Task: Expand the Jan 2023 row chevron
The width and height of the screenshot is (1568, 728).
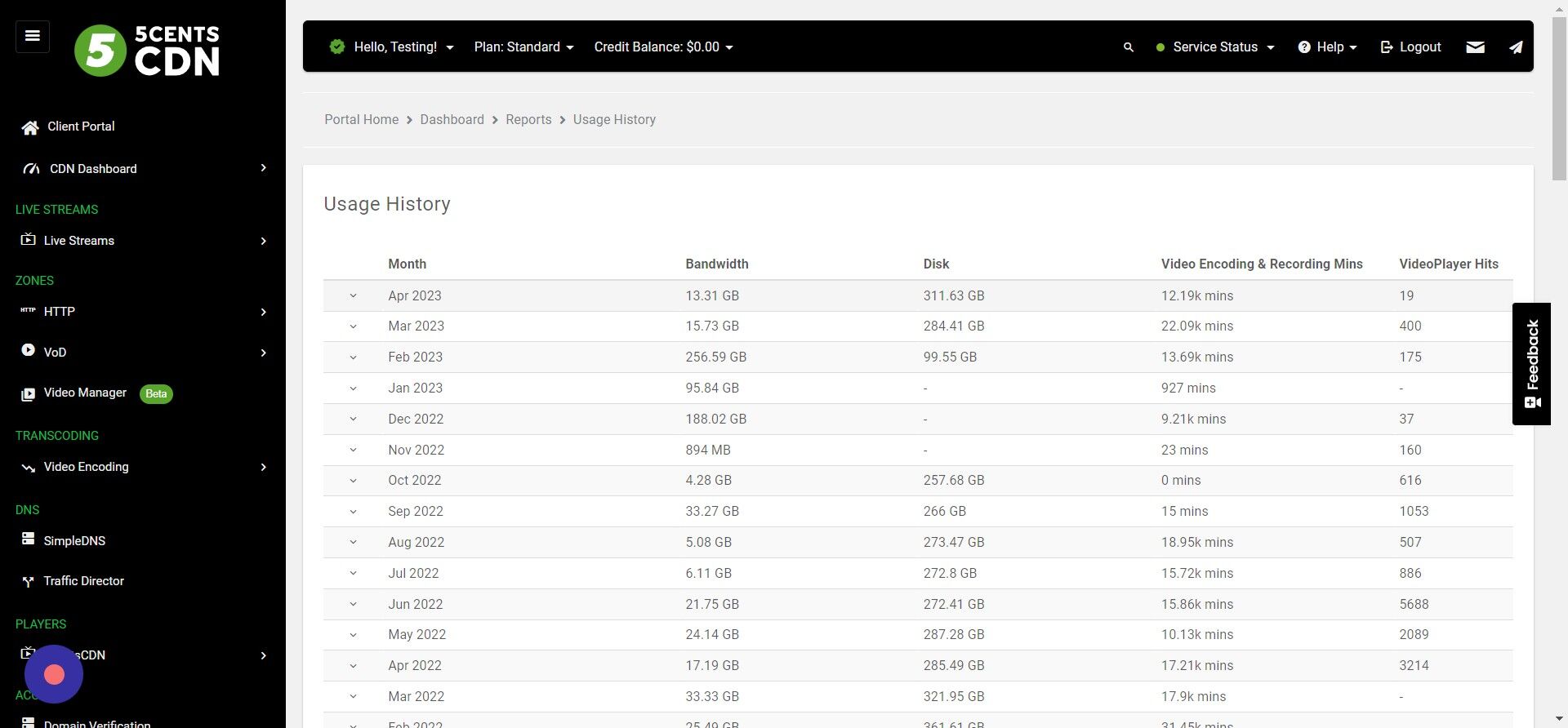Action: [x=354, y=388]
